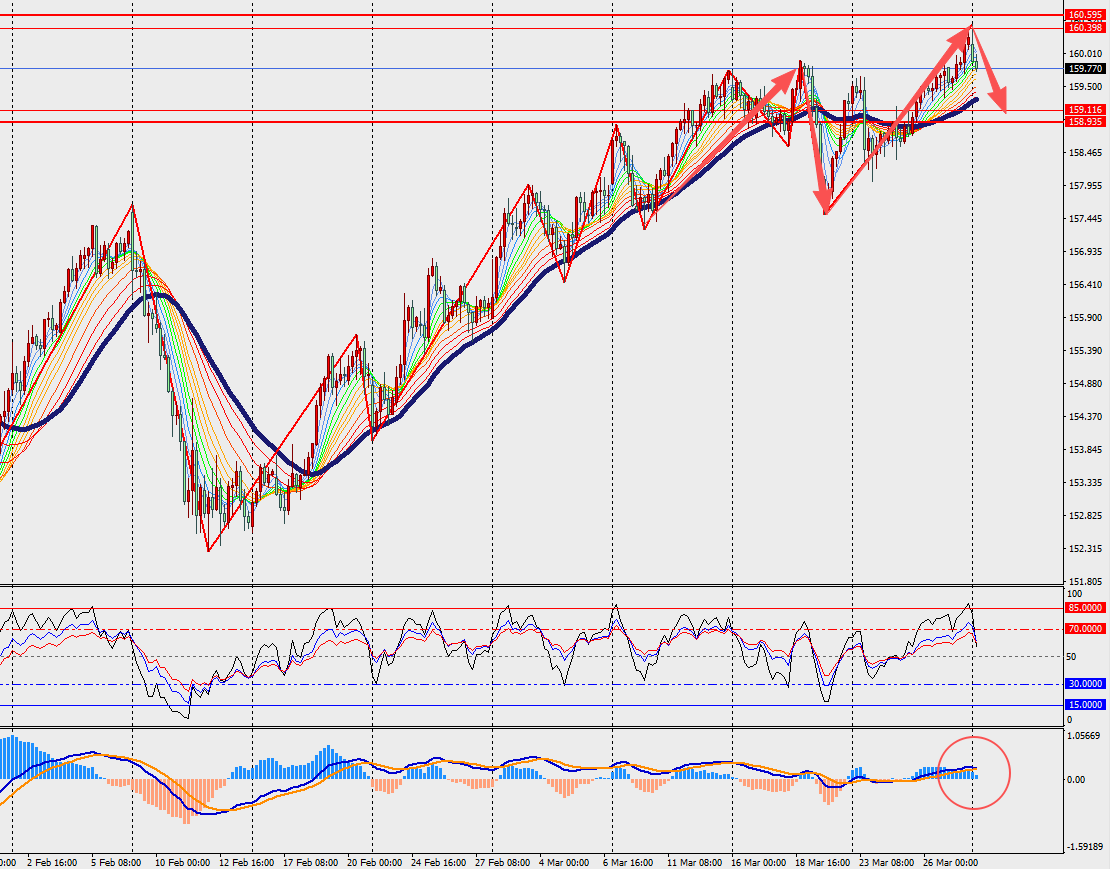The height and width of the screenshot is (869, 1111).
Task: Click the 70.0000 oscillator level label
Action: tap(1085, 629)
